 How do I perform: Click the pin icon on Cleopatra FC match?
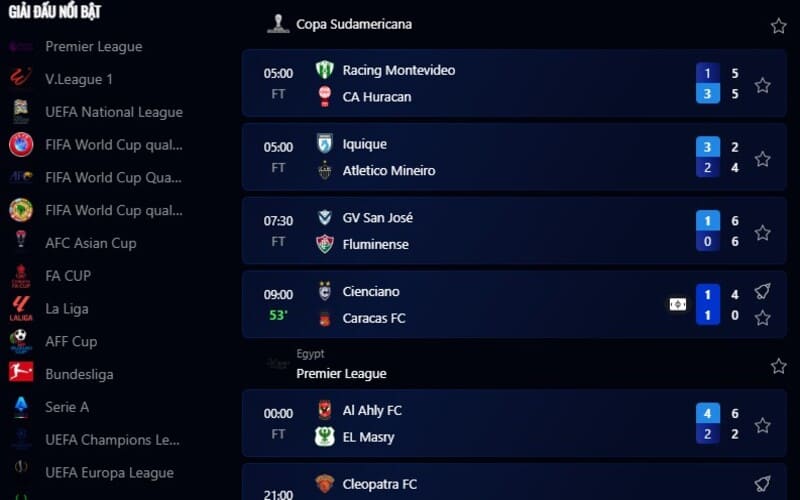pos(762,484)
